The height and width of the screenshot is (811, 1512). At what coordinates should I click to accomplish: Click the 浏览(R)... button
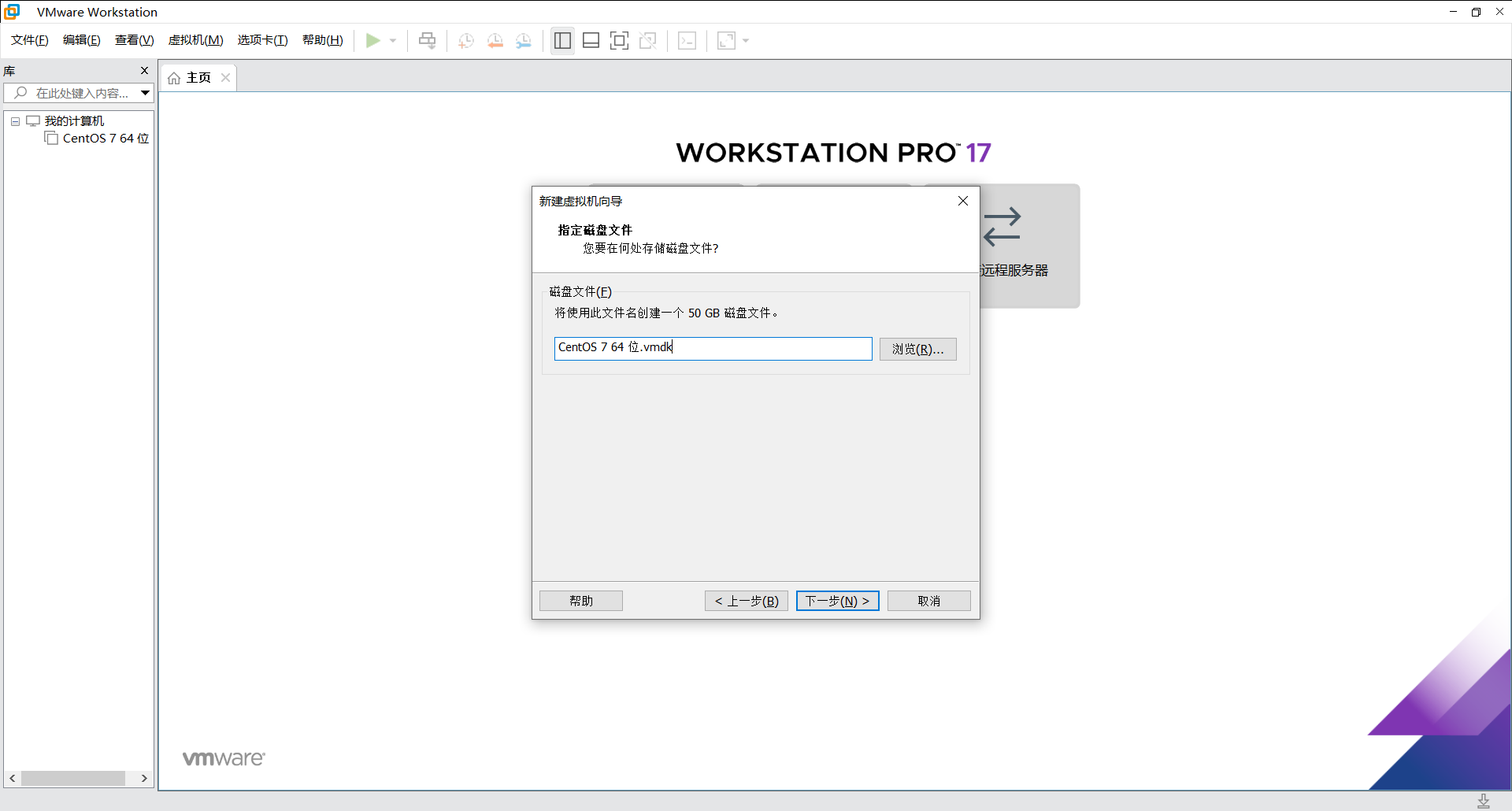pos(917,349)
